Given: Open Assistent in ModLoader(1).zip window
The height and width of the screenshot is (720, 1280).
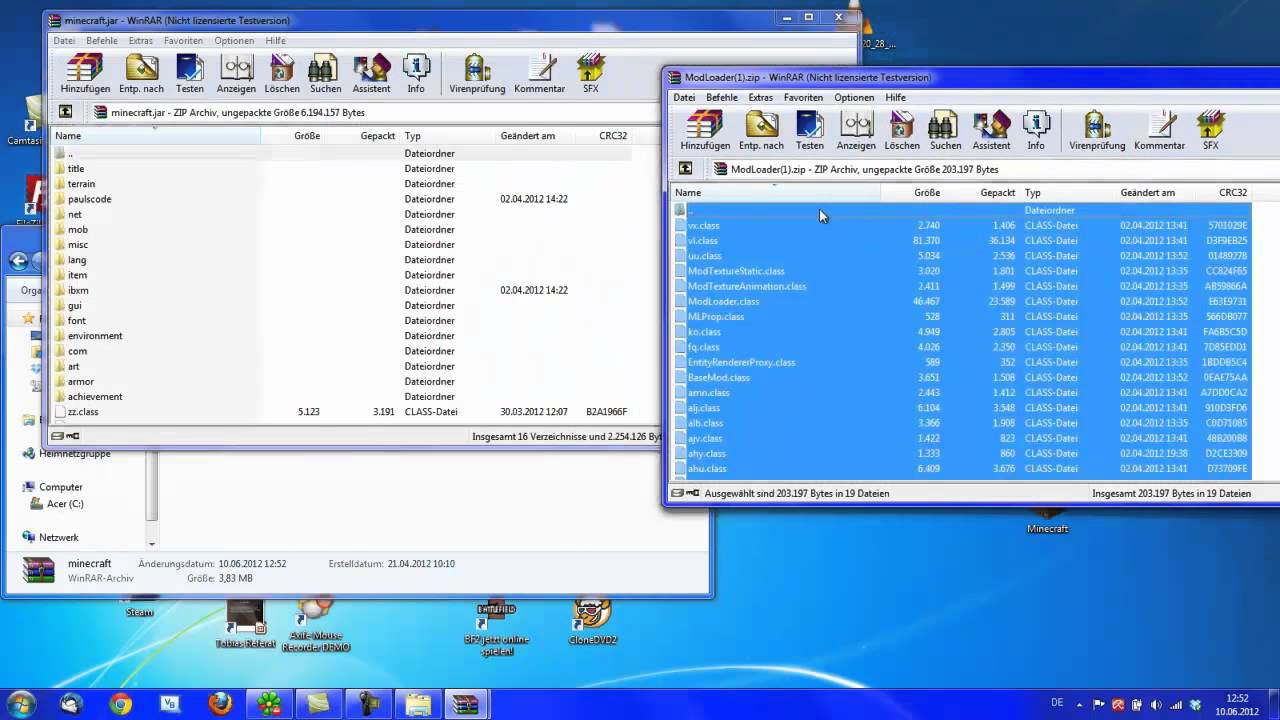Looking at the screenshot, I should pos(991,130).
